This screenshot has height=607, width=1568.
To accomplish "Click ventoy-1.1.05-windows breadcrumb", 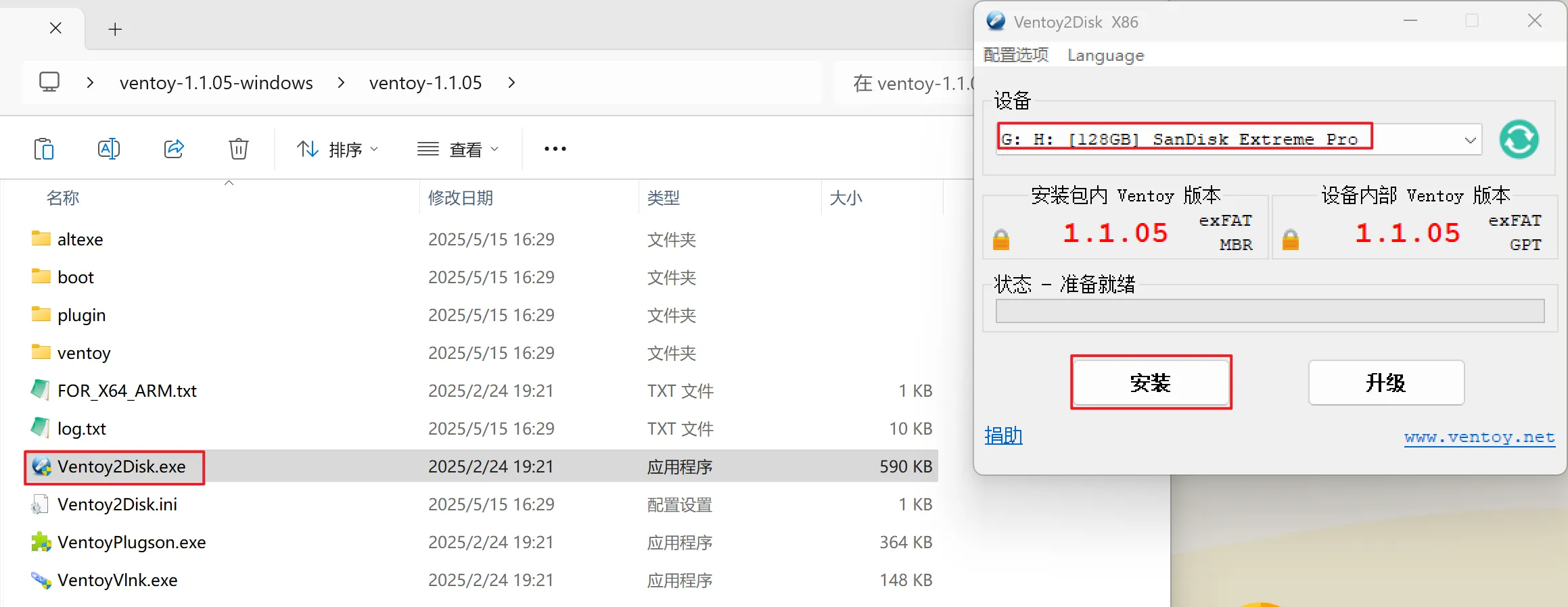I will coord(216,82).
